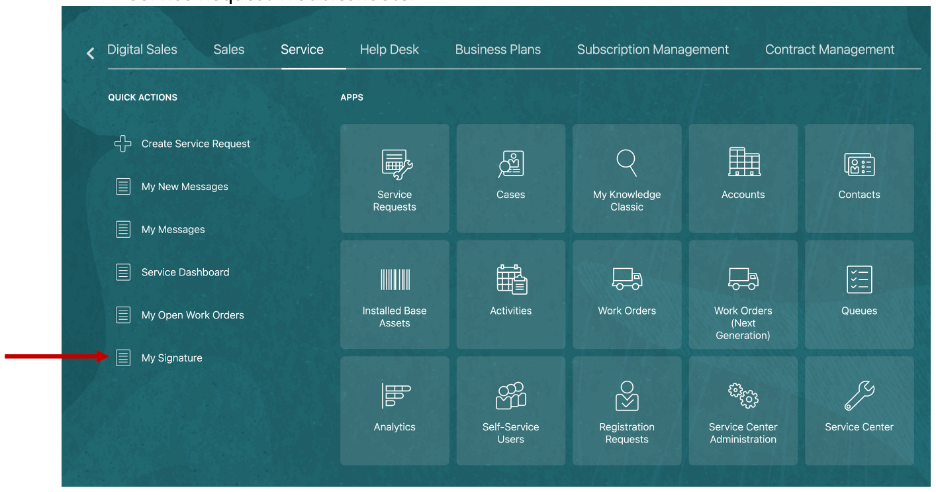Open the Service Center wrench icon

point(860,396)
